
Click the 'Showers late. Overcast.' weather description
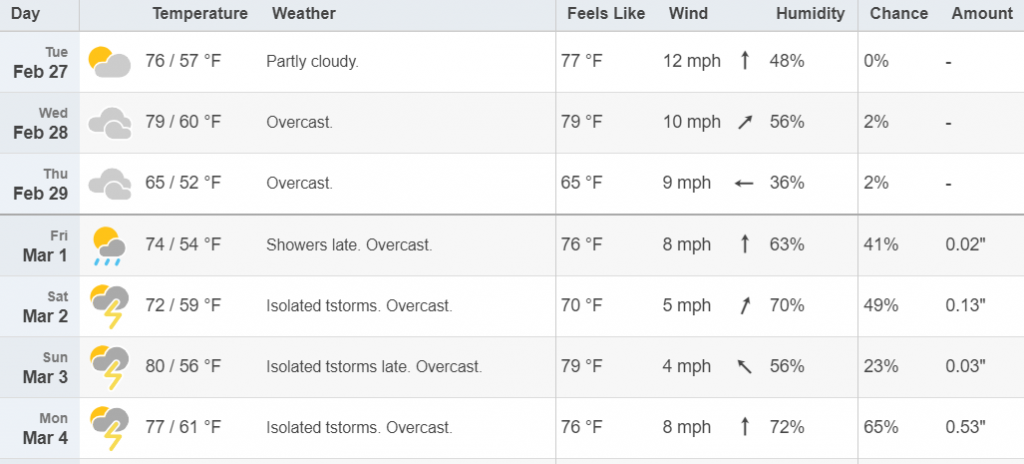click(349, 245)
